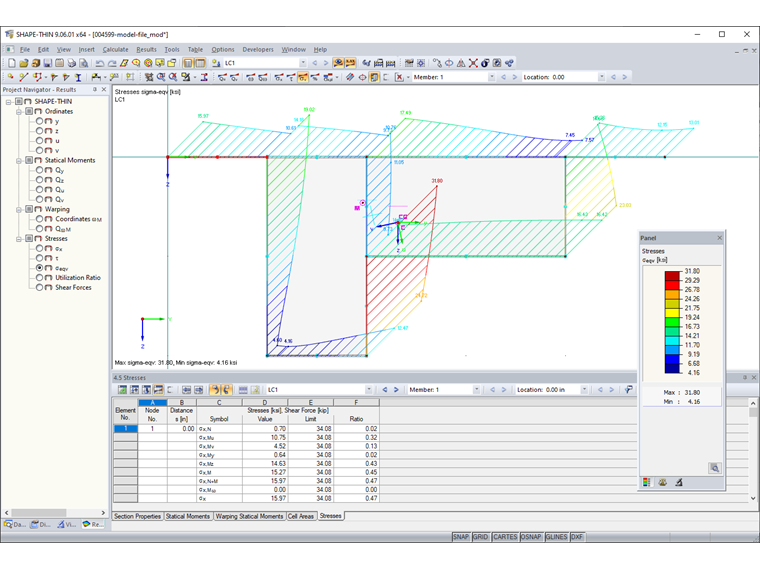Select the node drawing tool icon
760x570 pixels.
tap(11, 77)
